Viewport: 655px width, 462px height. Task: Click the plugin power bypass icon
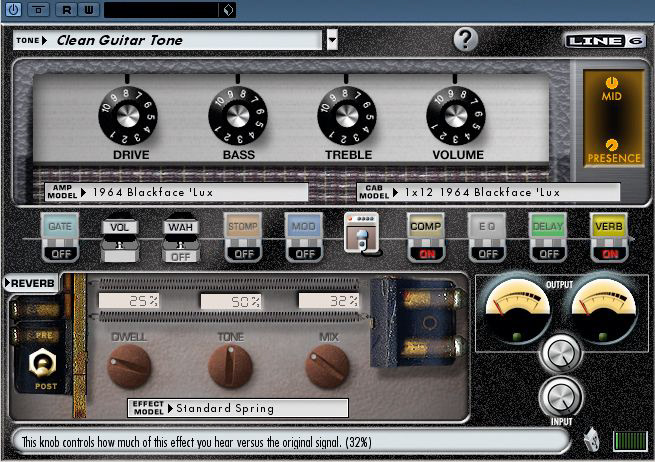coord(13,9)
